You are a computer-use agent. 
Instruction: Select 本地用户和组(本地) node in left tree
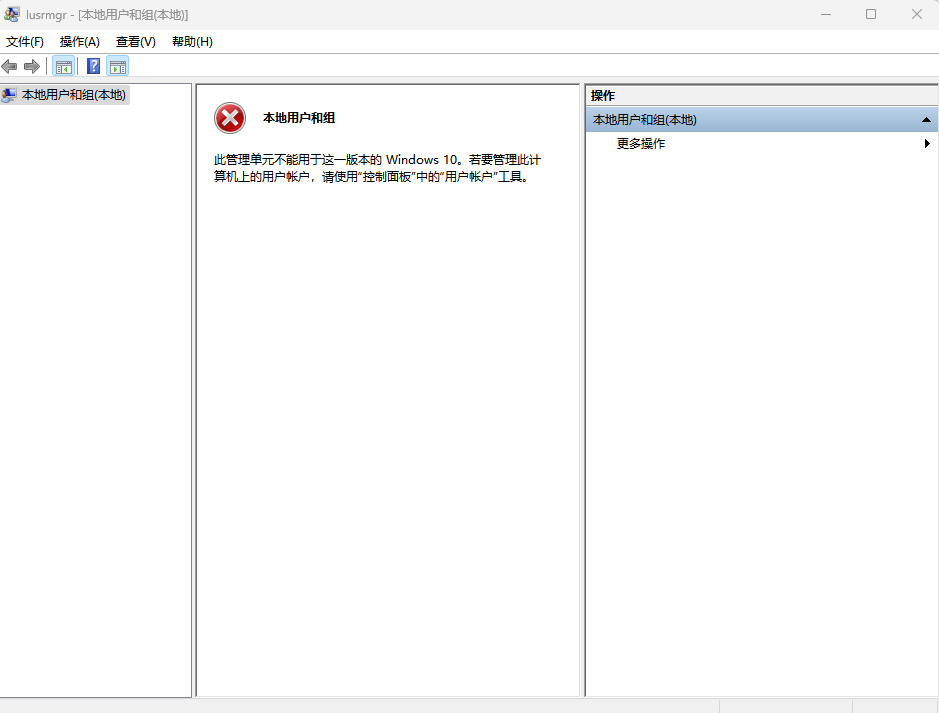(74, 95)
